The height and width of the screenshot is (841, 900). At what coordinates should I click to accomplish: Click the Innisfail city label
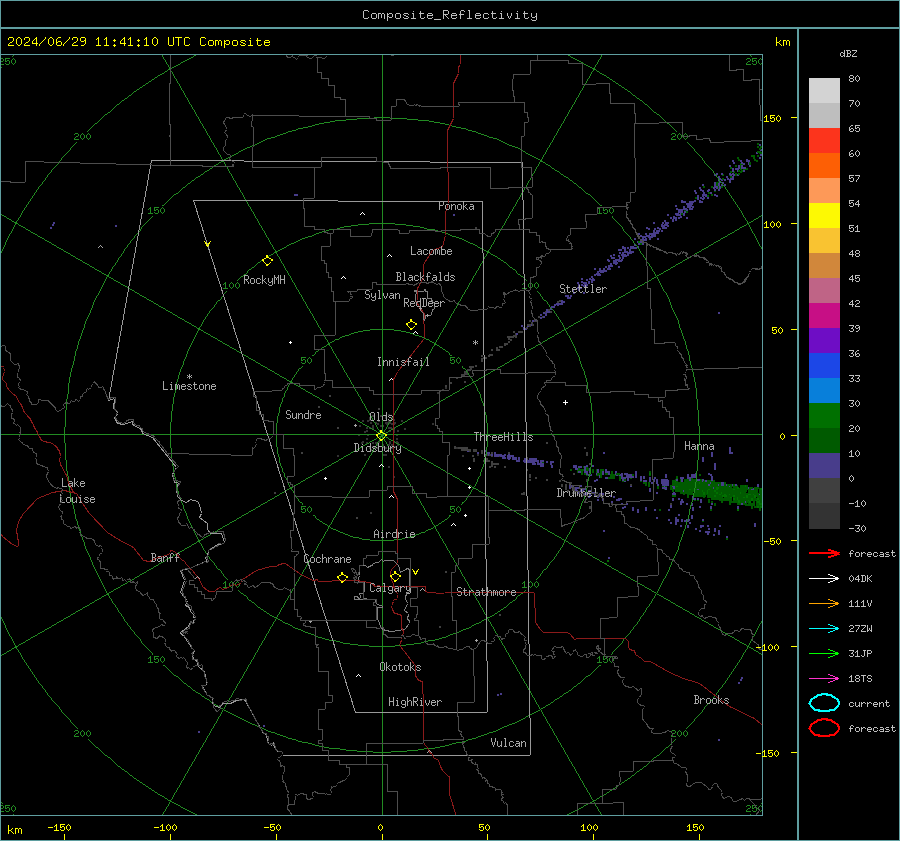pos(403,362)
